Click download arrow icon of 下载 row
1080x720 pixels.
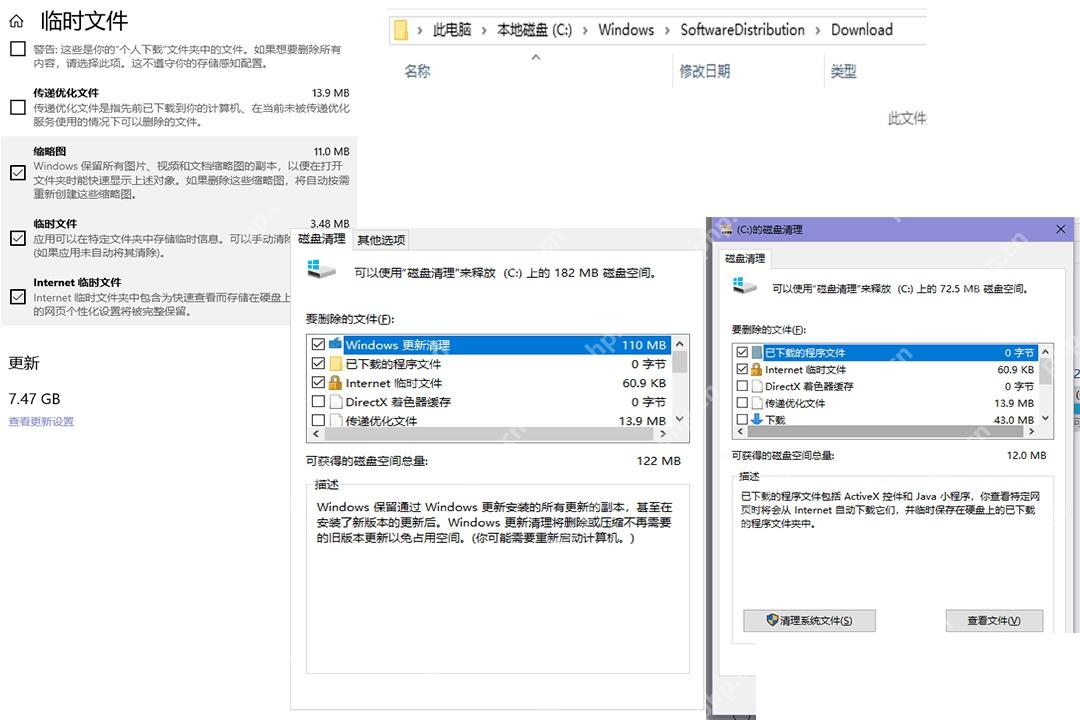coord(756,419)
